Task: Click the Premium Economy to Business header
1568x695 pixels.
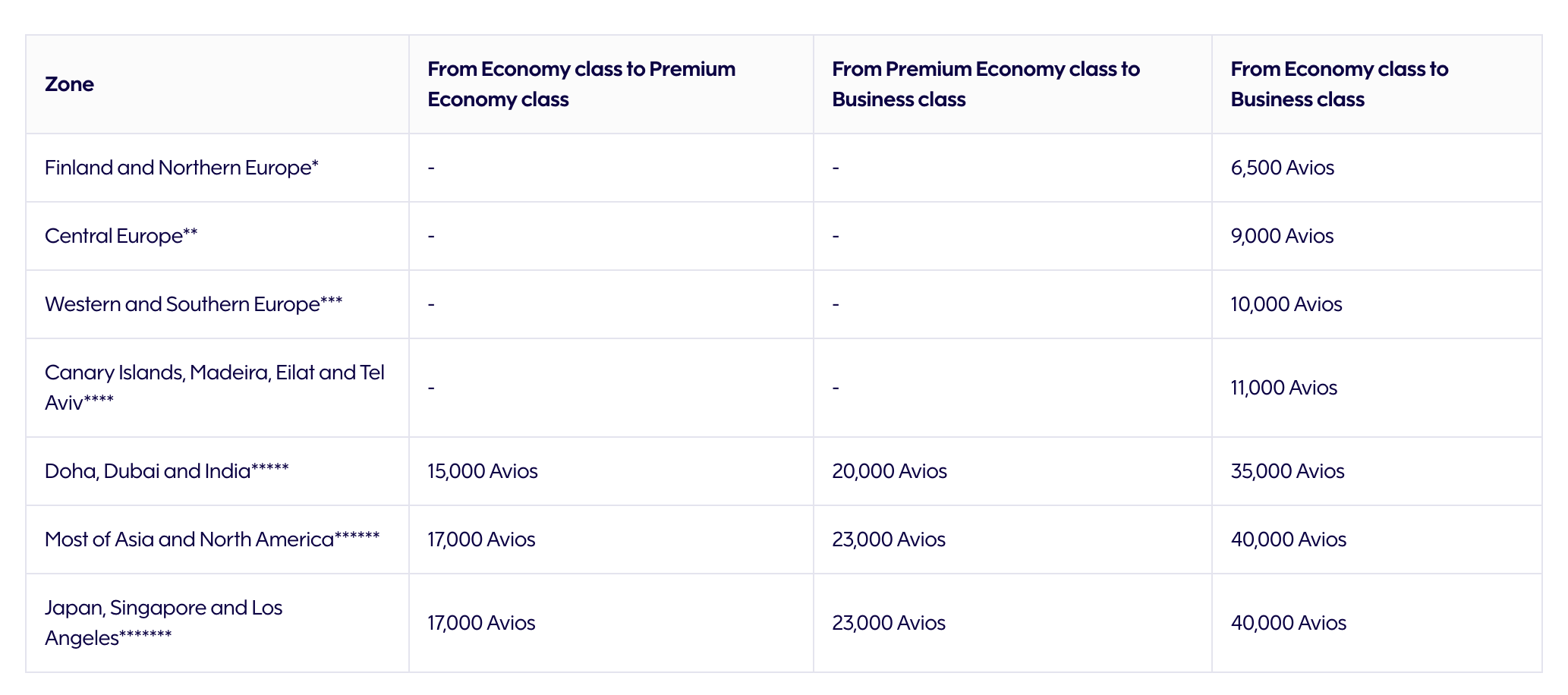Action: tap(985, 84)
